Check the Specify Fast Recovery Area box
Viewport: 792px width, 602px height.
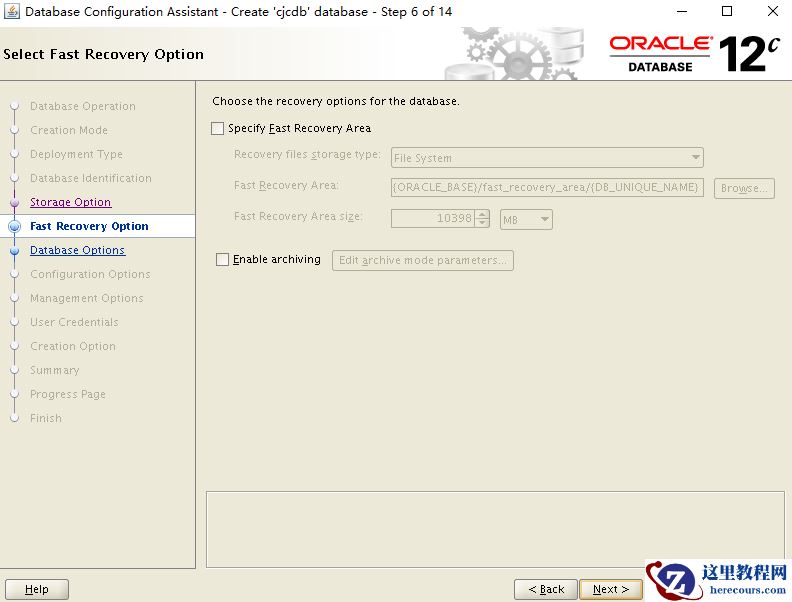tap(217, 129)
